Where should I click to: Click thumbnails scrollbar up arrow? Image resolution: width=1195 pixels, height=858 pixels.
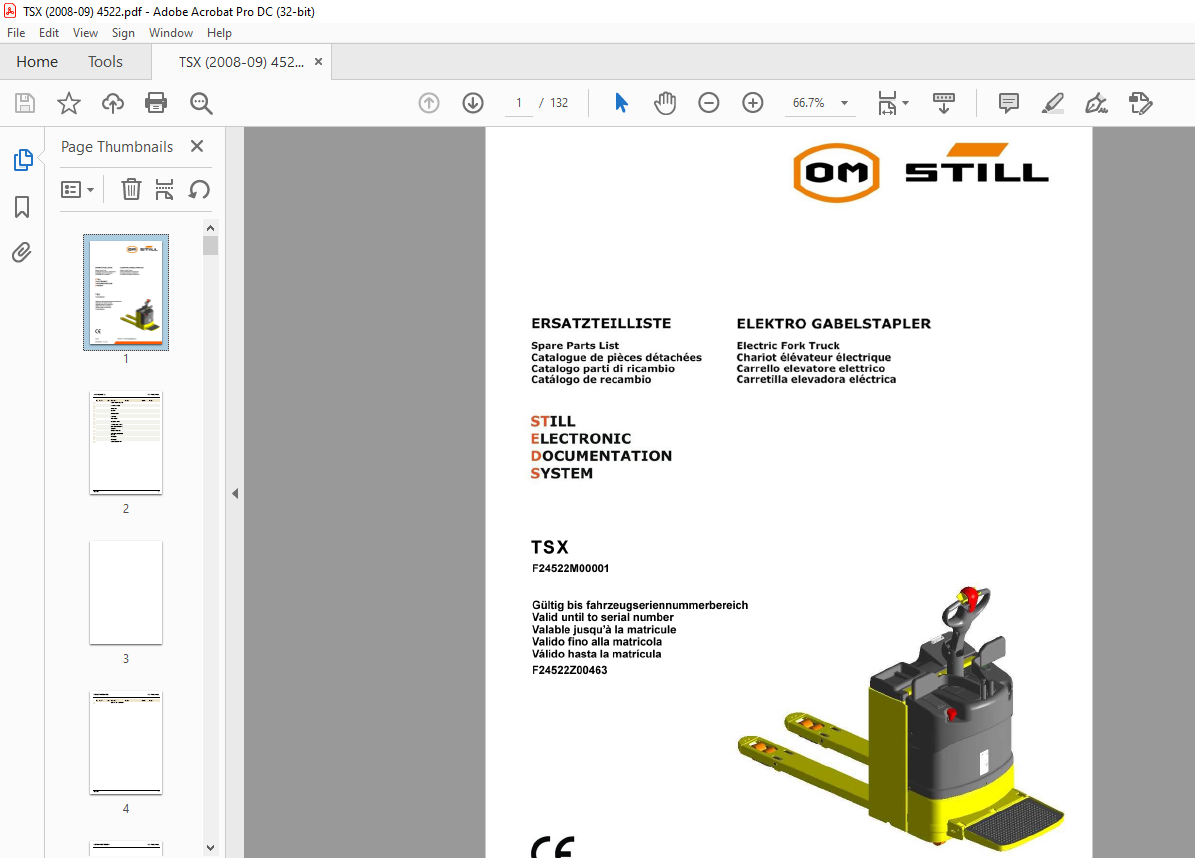[210, 228]
